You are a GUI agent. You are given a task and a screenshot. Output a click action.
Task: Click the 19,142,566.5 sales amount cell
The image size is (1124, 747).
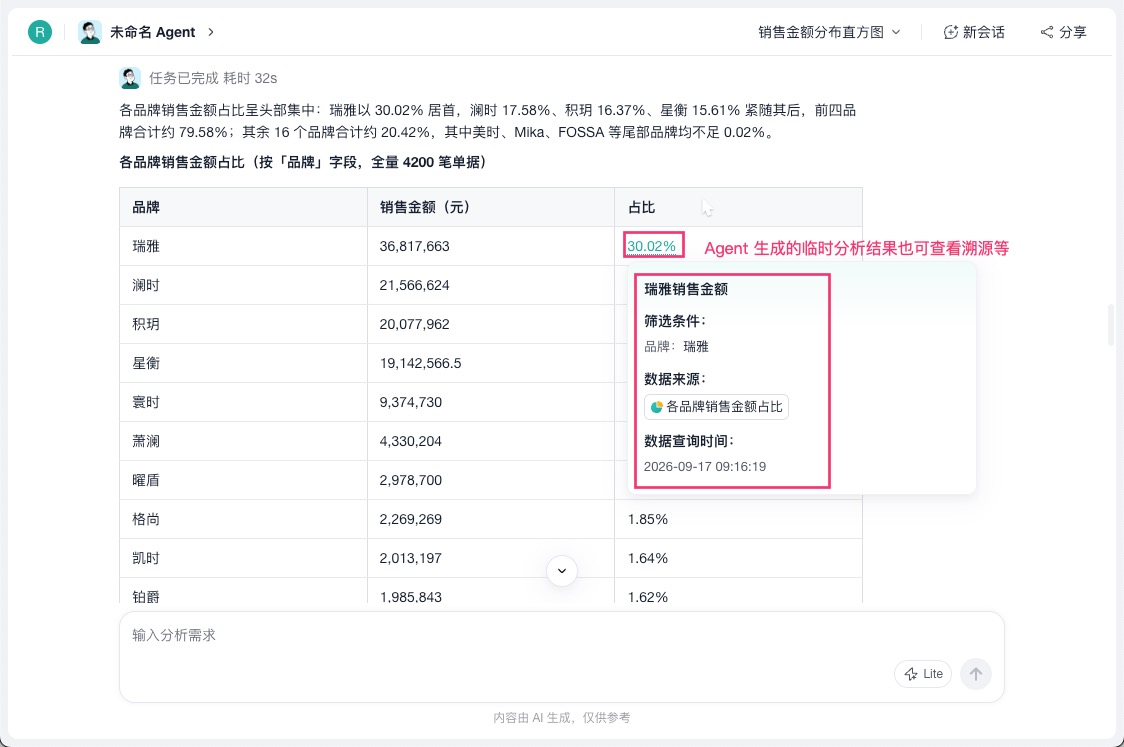pos(491,363)
